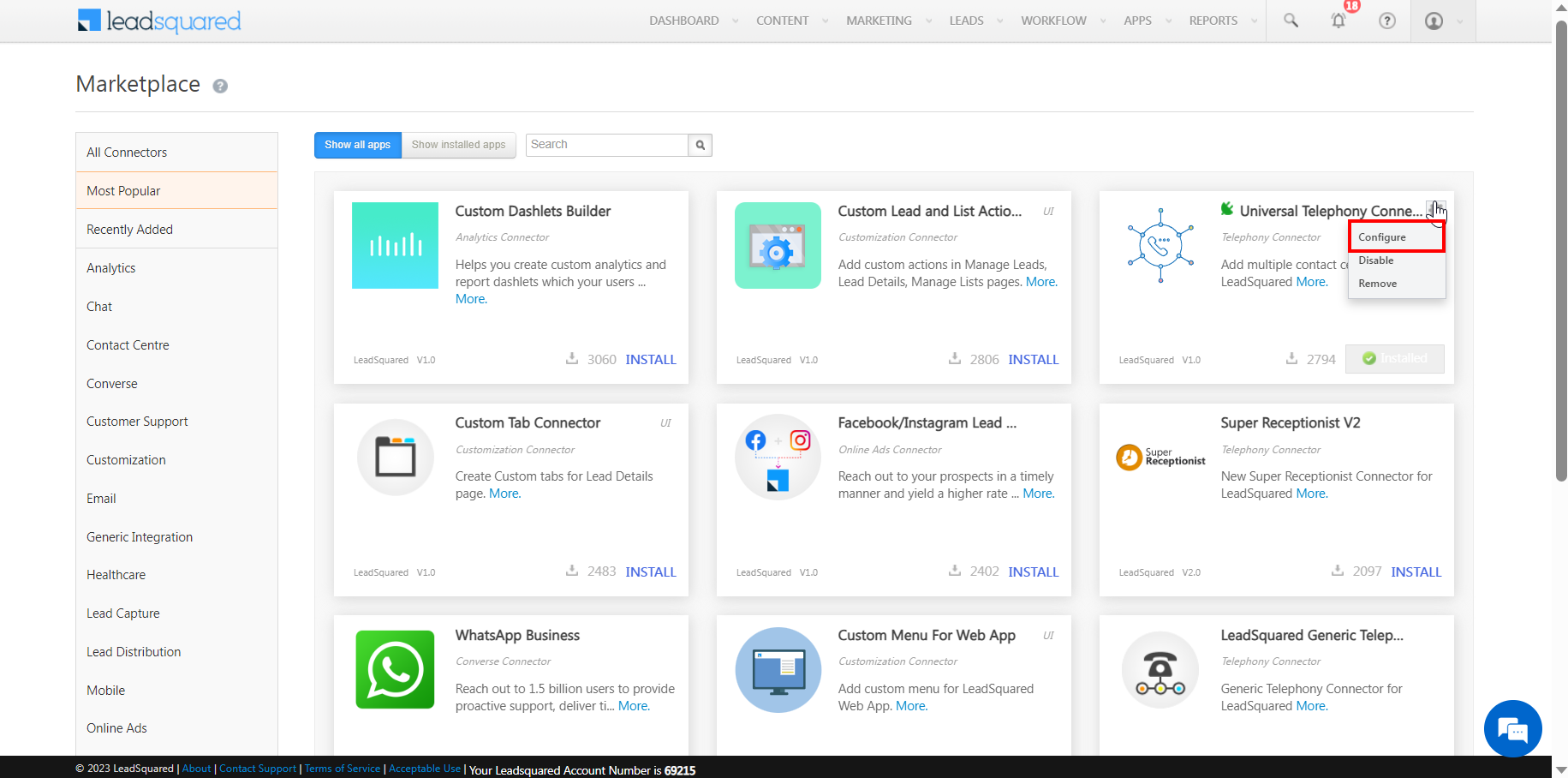Select Configure from the connector menu
The image size is (1568, 778).
pyautogui.click(x=1397, y=237)
